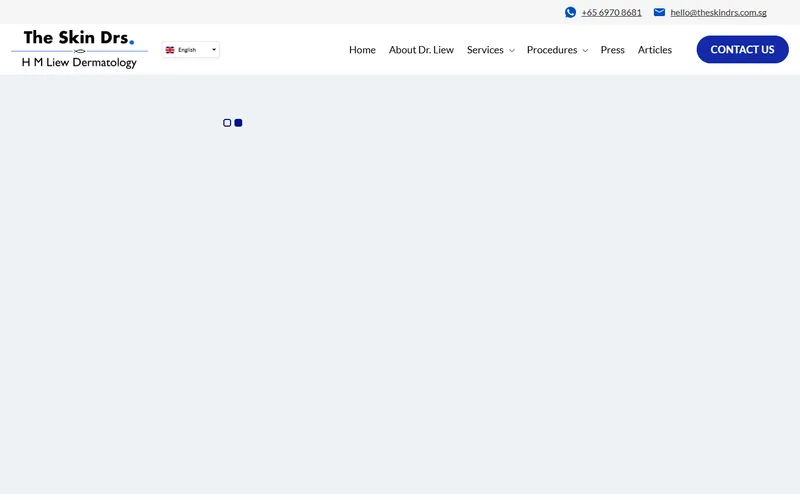Click the UK flag language icon
Viewport: 800px width, 500px height.
(x=170, y=50)
